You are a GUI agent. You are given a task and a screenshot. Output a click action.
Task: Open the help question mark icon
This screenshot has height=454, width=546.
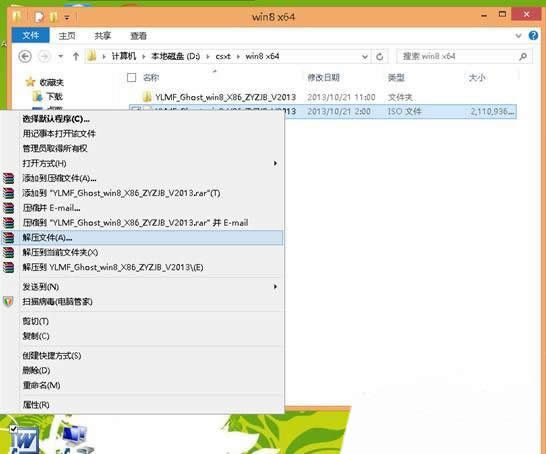[533, 36]
